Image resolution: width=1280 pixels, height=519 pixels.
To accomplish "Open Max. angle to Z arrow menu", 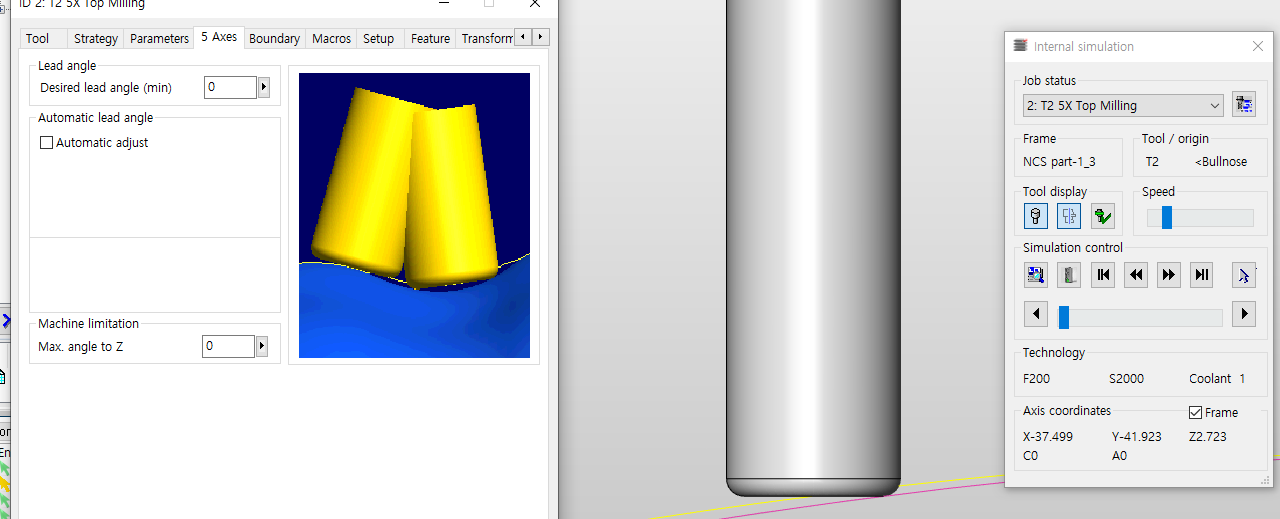I will 262,346.
